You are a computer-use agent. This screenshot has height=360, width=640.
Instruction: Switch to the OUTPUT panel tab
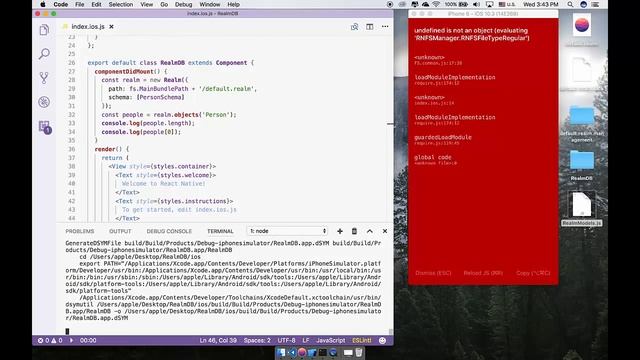[120, 231]
